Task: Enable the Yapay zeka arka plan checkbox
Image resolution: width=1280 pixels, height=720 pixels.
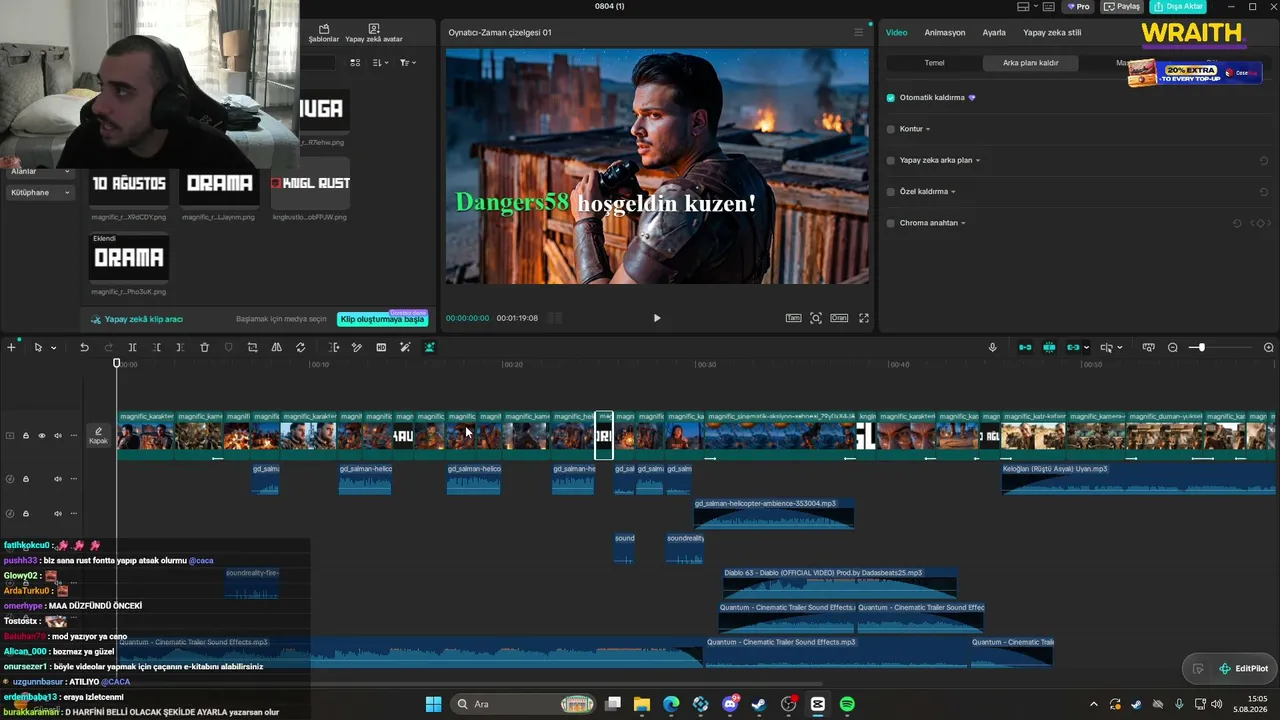Action: tap(891, 160)
